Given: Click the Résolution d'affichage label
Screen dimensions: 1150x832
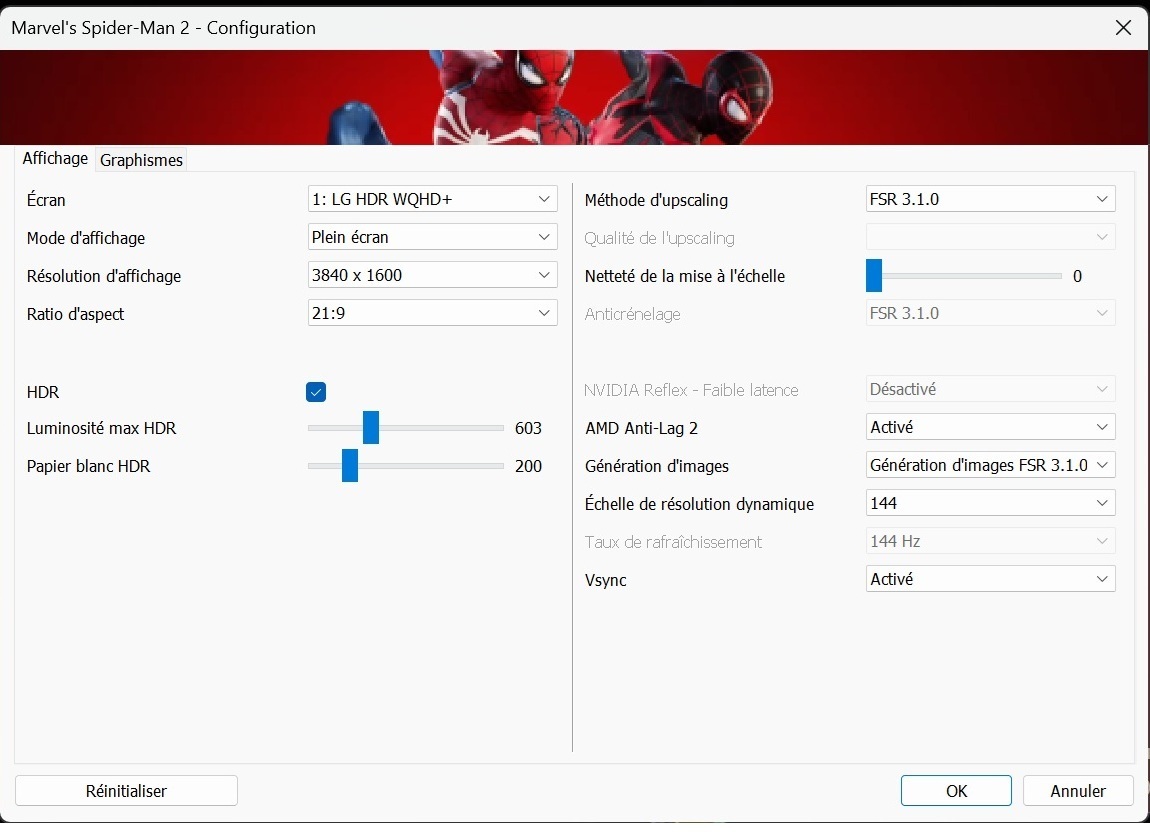Looking at the screenshot, I should (104, 277).
